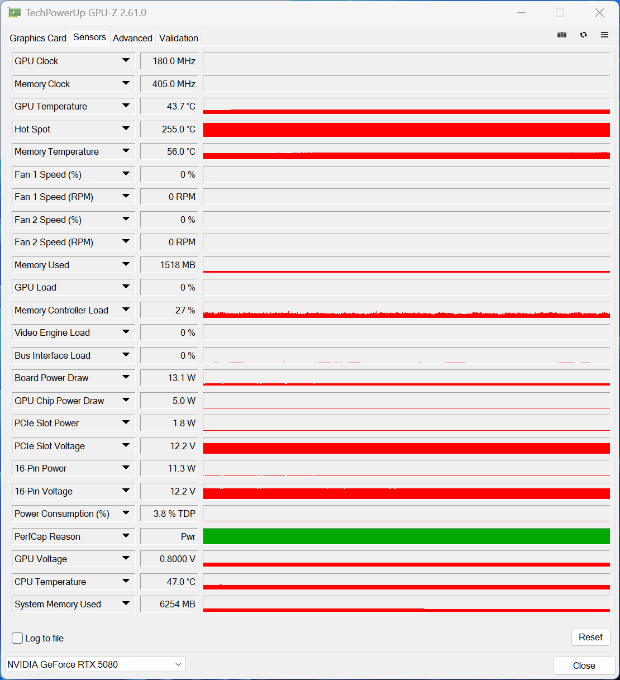620x680 pixels.
Task: Expand the Memory Clock sensor dropdown arrow
Action: point(126,83)
